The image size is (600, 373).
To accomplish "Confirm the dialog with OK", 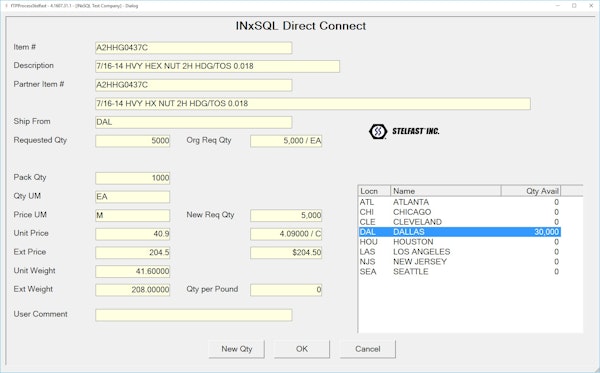I will coord(302,349).
